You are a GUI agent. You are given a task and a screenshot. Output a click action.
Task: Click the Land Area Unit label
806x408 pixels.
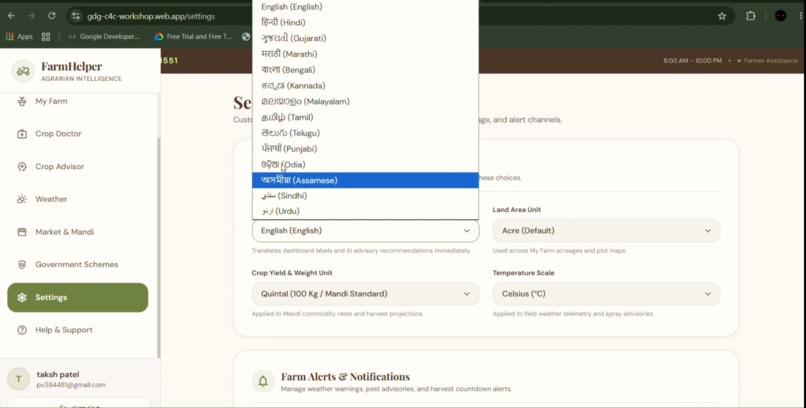517,210
